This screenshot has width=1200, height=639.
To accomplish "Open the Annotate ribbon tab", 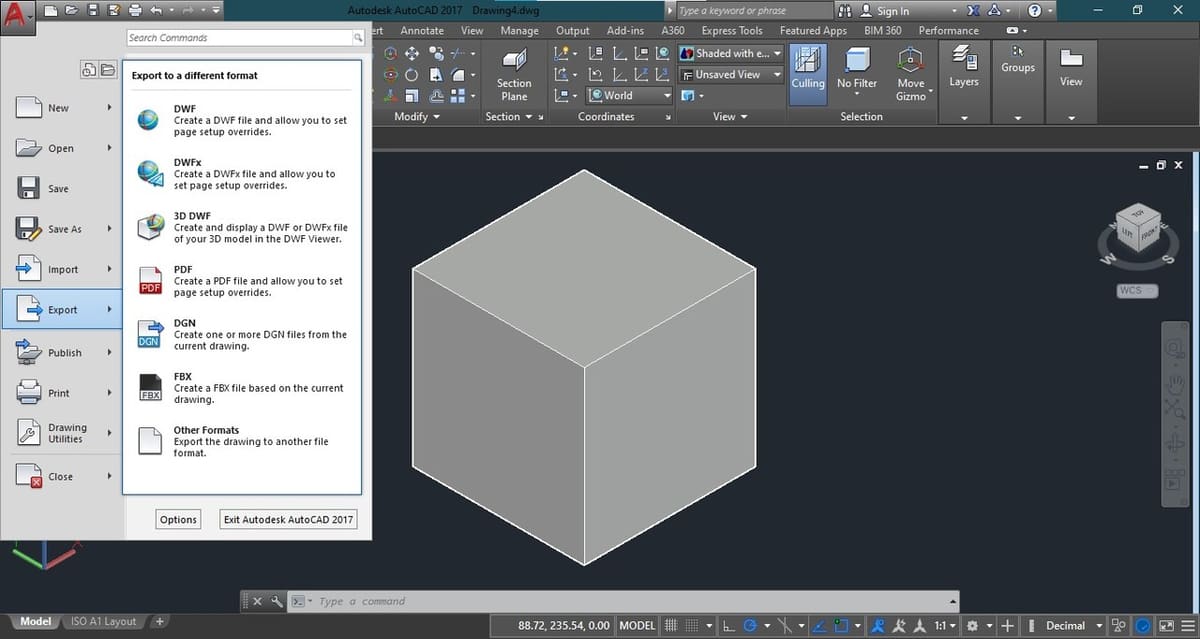I will tap(422, 31).
